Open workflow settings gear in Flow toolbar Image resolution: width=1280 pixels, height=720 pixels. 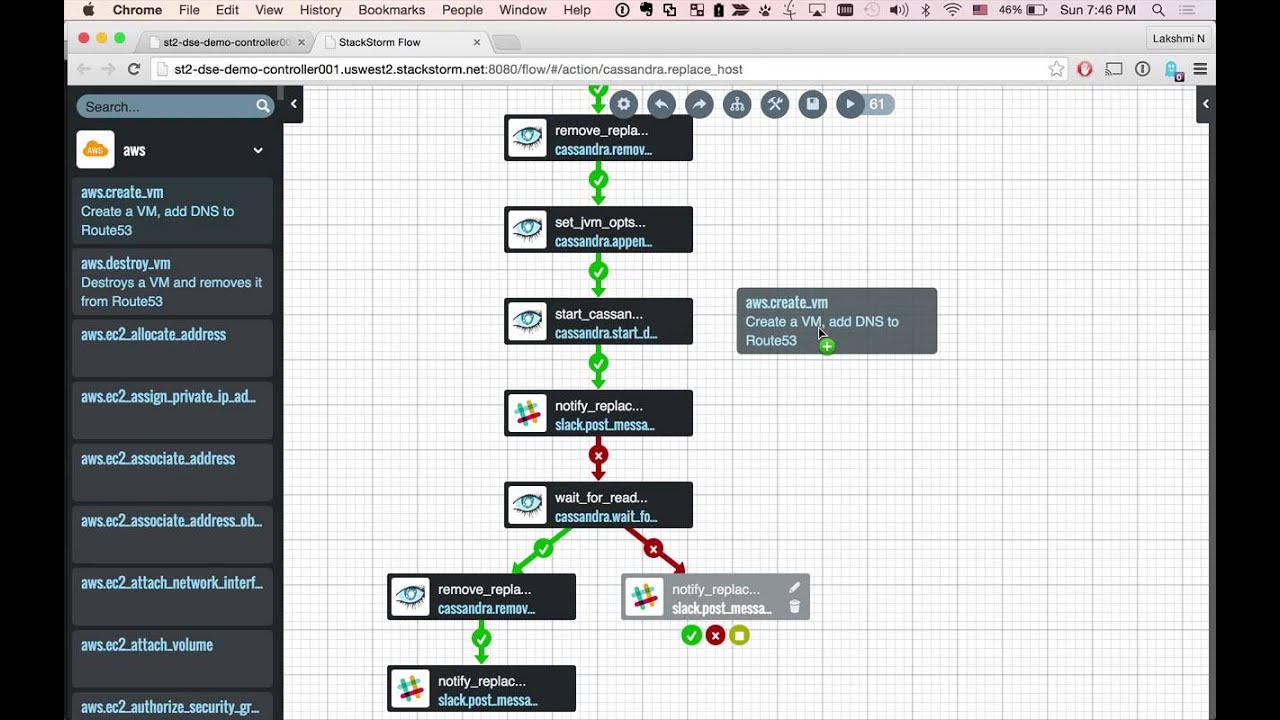(624, 104)
